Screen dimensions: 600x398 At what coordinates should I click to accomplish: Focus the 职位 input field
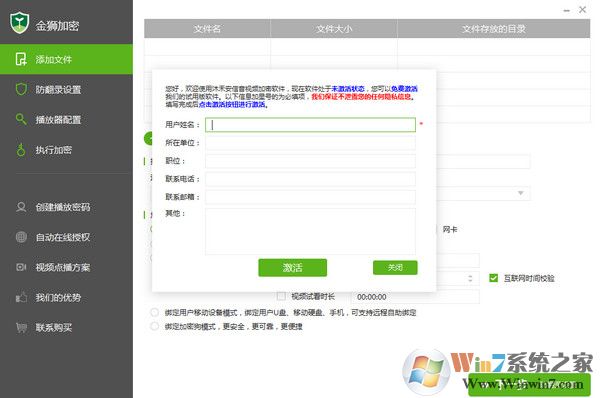tap(310, 161)
